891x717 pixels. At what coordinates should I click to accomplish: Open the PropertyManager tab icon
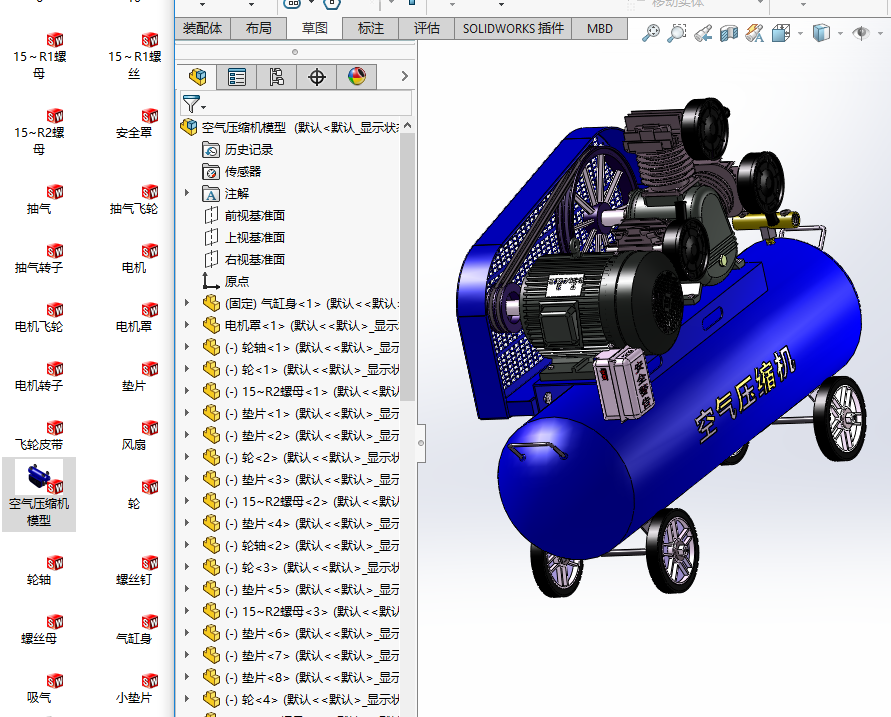(237, 76)
